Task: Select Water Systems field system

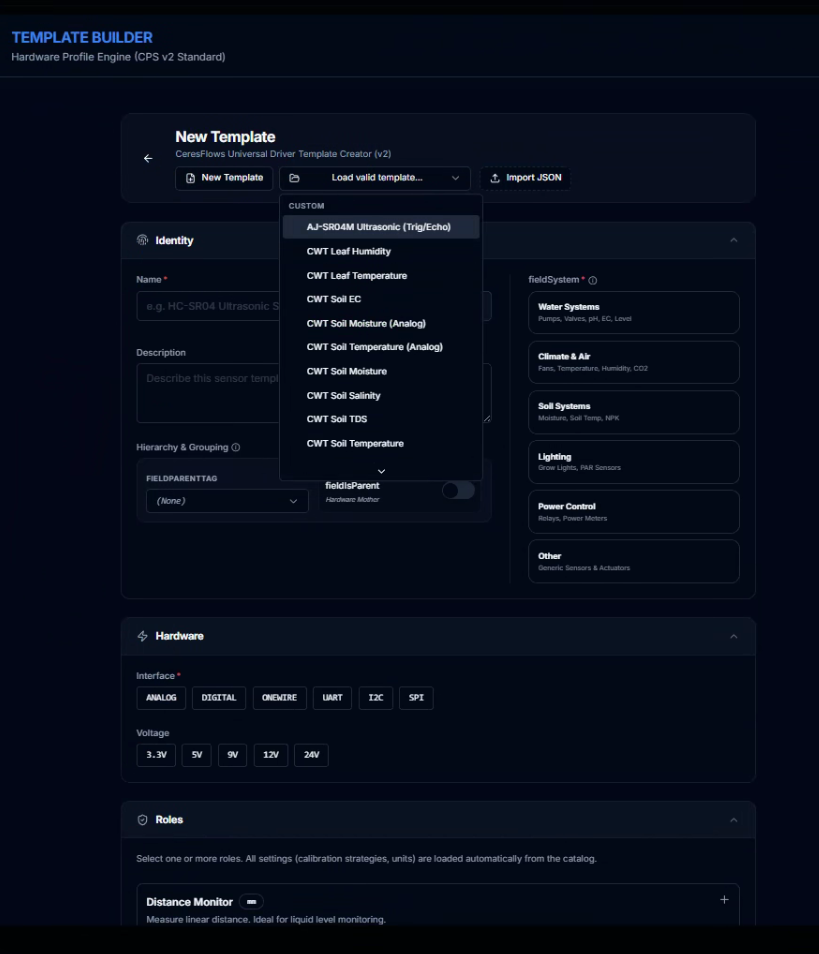Action: coord(634,313)
